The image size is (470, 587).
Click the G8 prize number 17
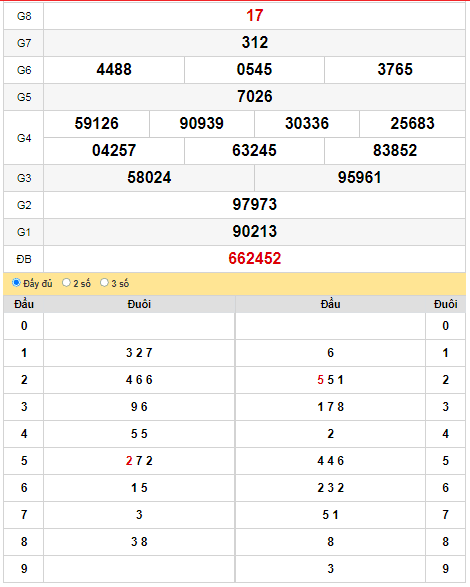(255, 16)
